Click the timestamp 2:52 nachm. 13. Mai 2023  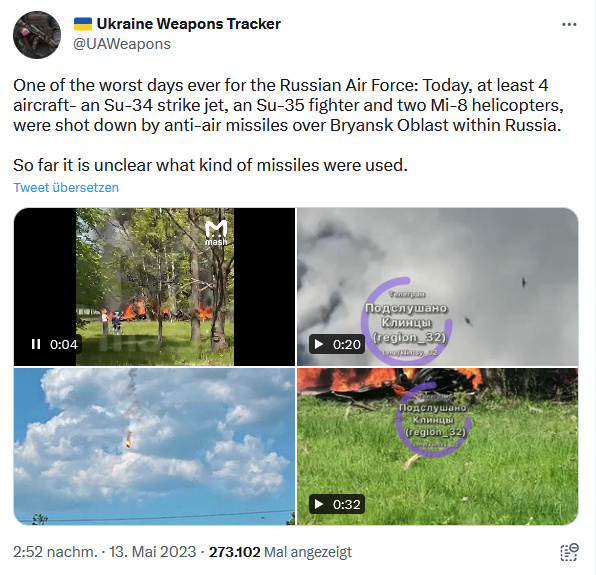coord(105,552)
